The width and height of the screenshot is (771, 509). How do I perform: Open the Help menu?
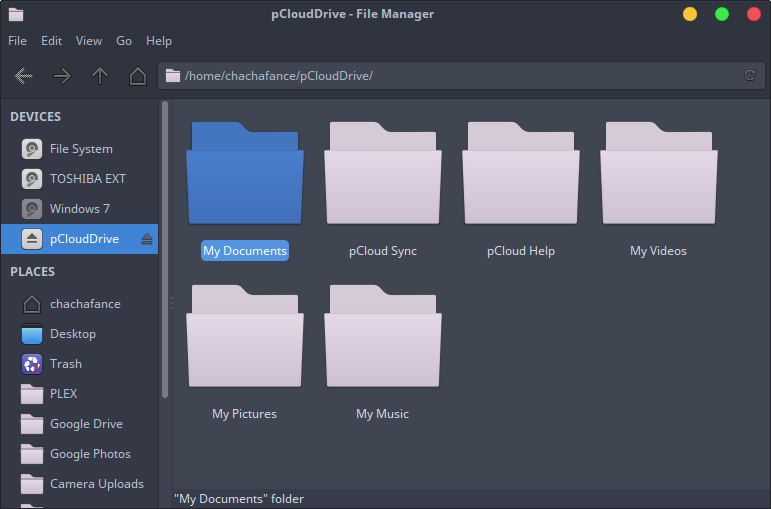(159, 41)
